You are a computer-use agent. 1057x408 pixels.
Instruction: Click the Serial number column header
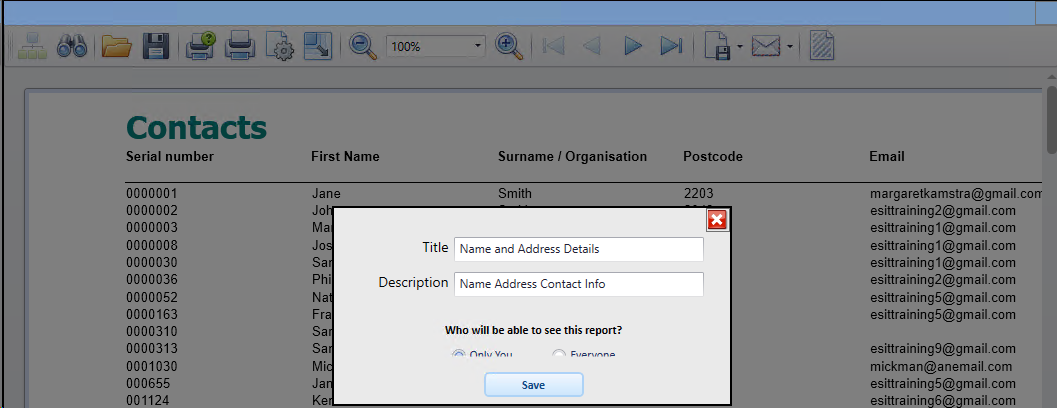click(x=170, y=156)
